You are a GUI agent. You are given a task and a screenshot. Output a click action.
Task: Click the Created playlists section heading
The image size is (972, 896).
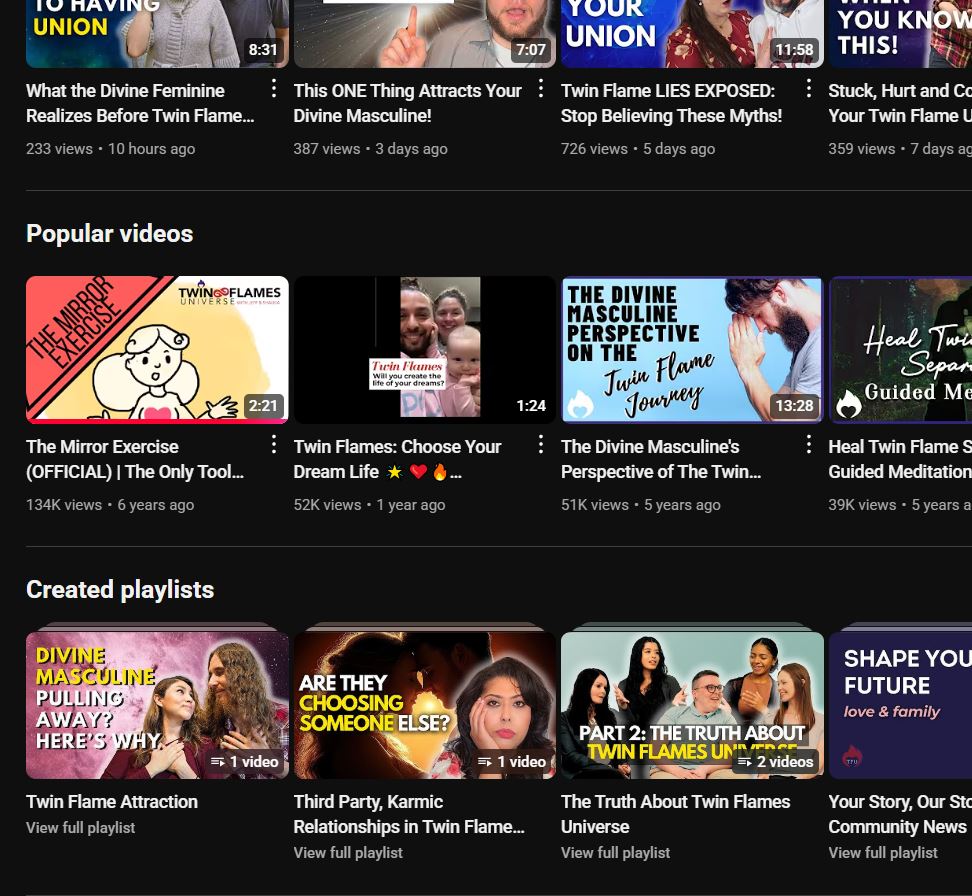point(120,590)
